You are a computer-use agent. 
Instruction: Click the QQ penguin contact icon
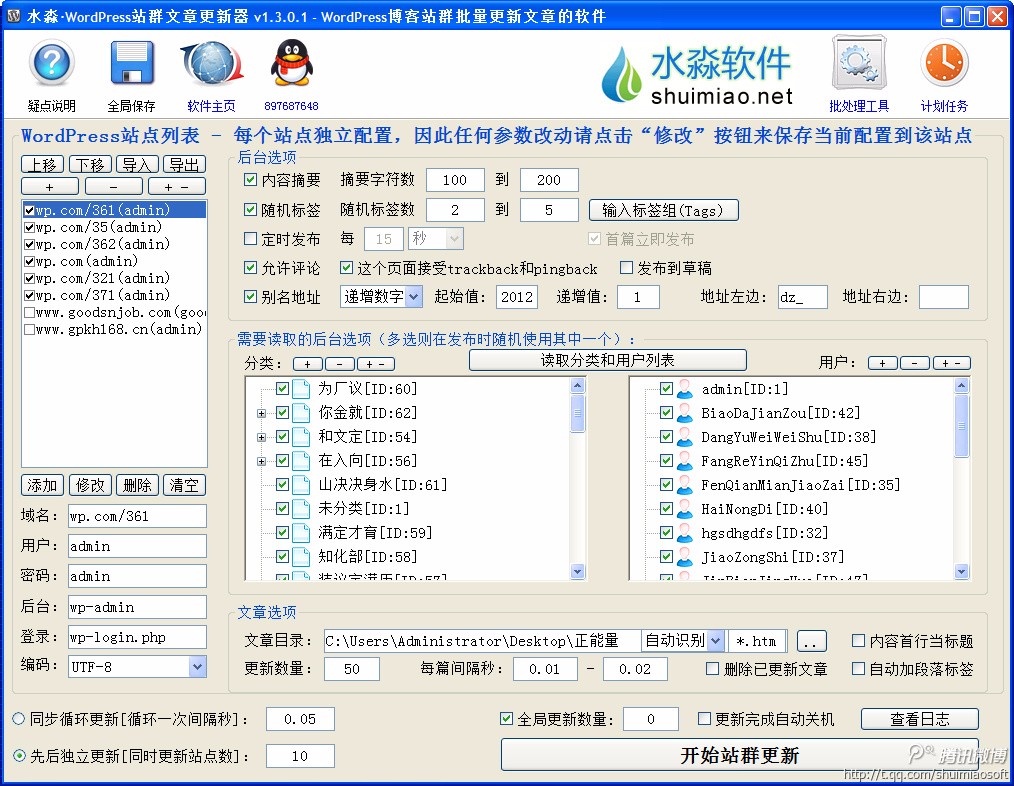click(291, 65)
